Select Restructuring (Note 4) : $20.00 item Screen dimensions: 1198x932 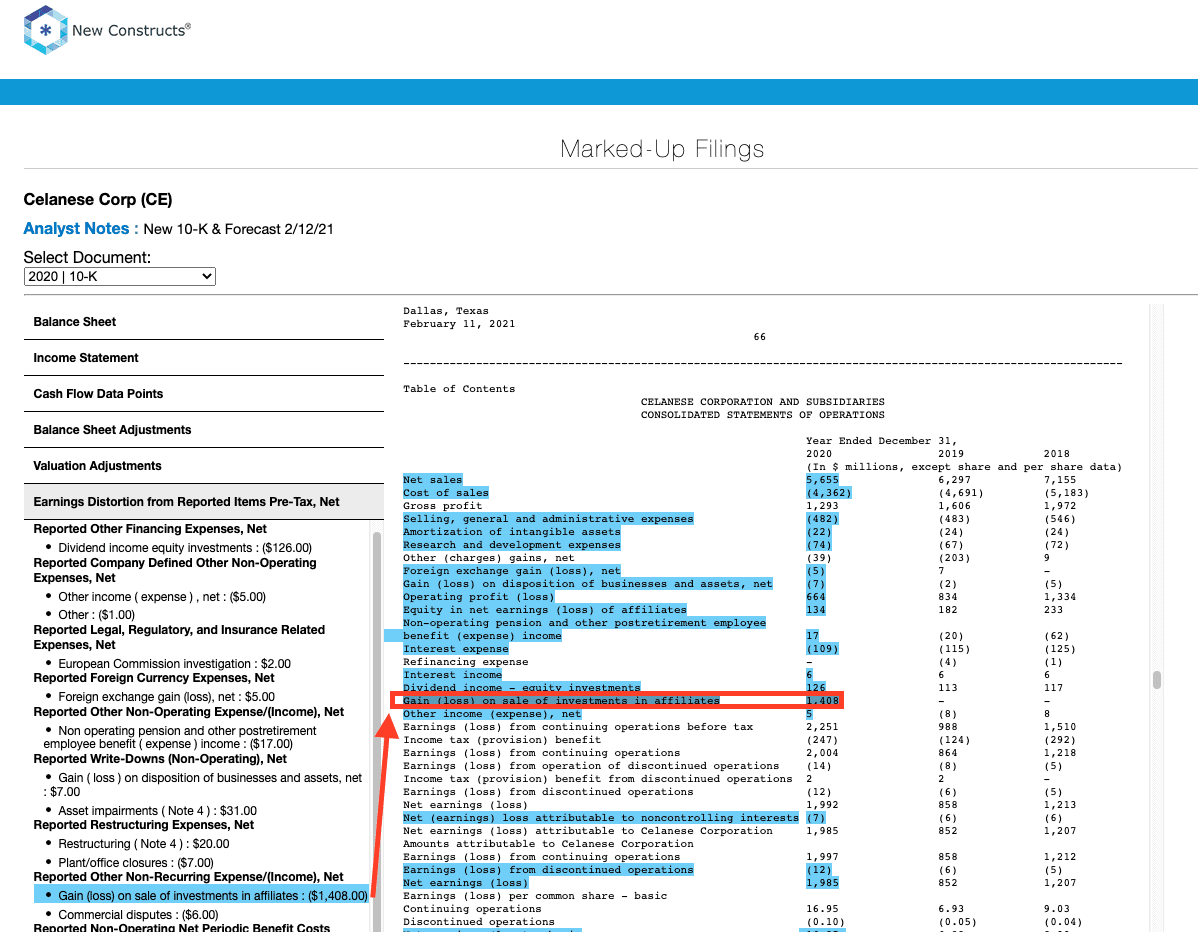coord(144,843)
